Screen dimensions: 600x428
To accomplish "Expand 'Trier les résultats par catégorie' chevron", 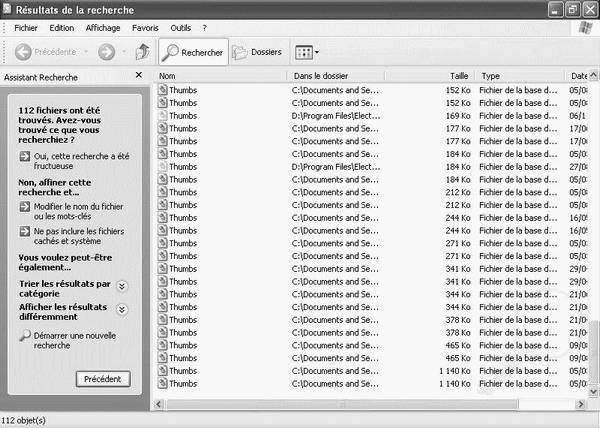I will coord(122,286).
